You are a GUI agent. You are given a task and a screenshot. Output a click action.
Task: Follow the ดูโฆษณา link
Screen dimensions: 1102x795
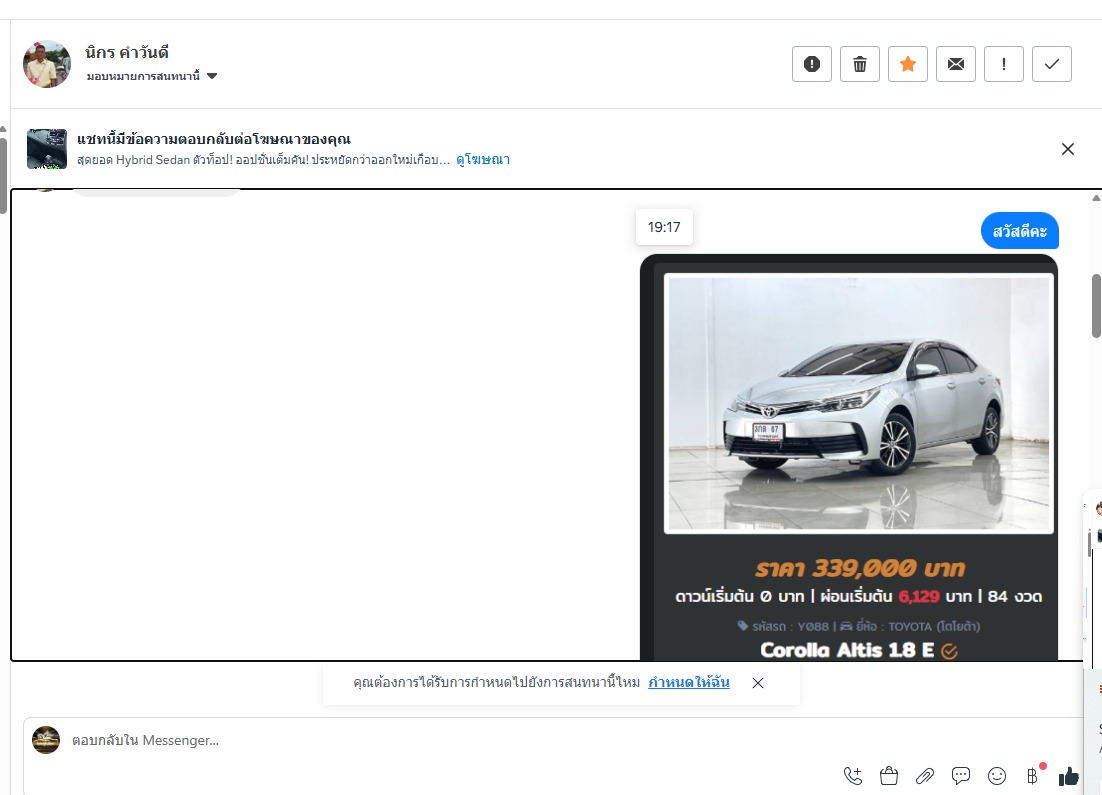[x=483, y=160]
